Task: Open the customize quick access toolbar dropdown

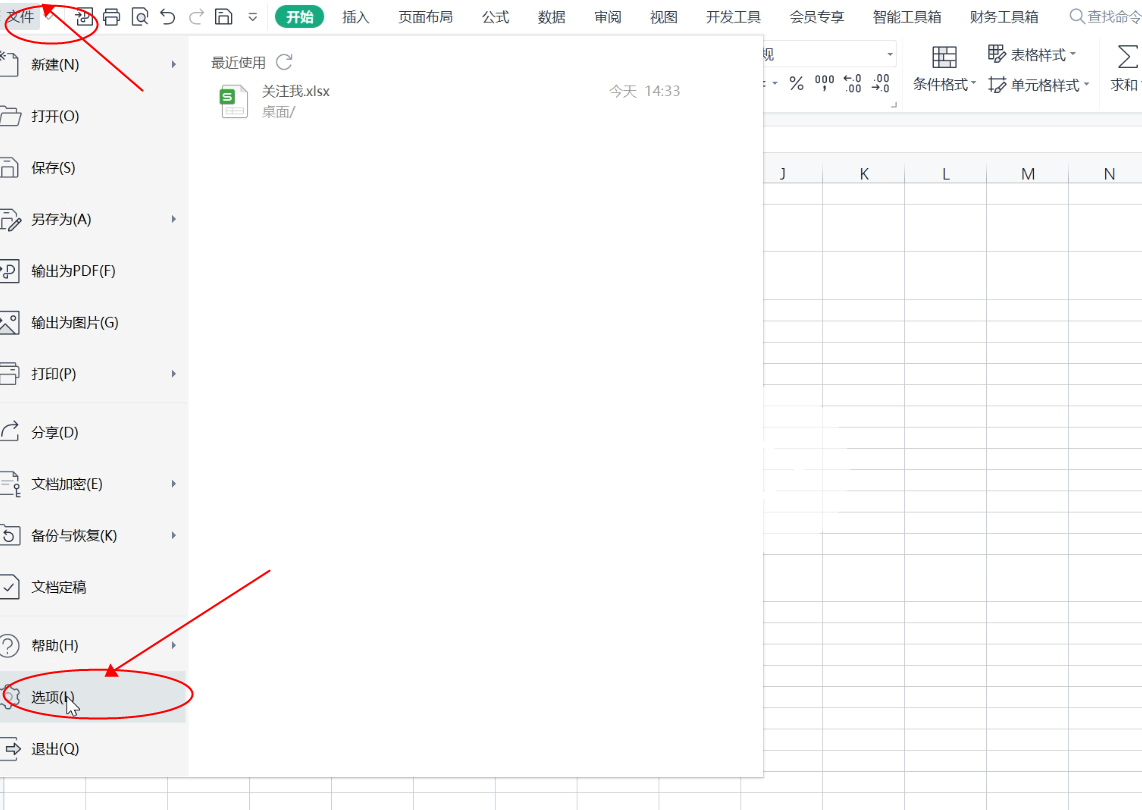Action: coord(253,17)
